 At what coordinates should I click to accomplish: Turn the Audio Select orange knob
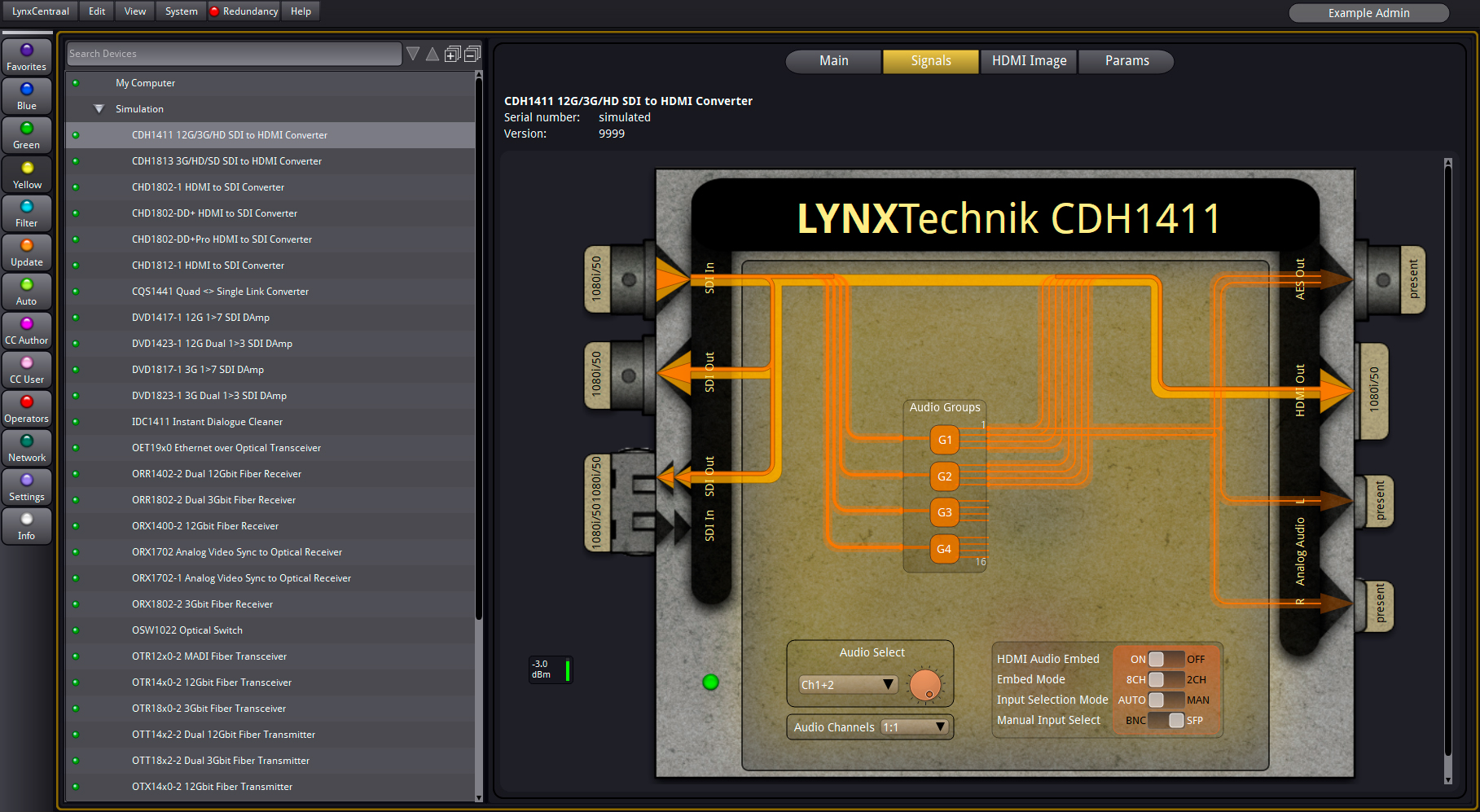pos(925,685)
